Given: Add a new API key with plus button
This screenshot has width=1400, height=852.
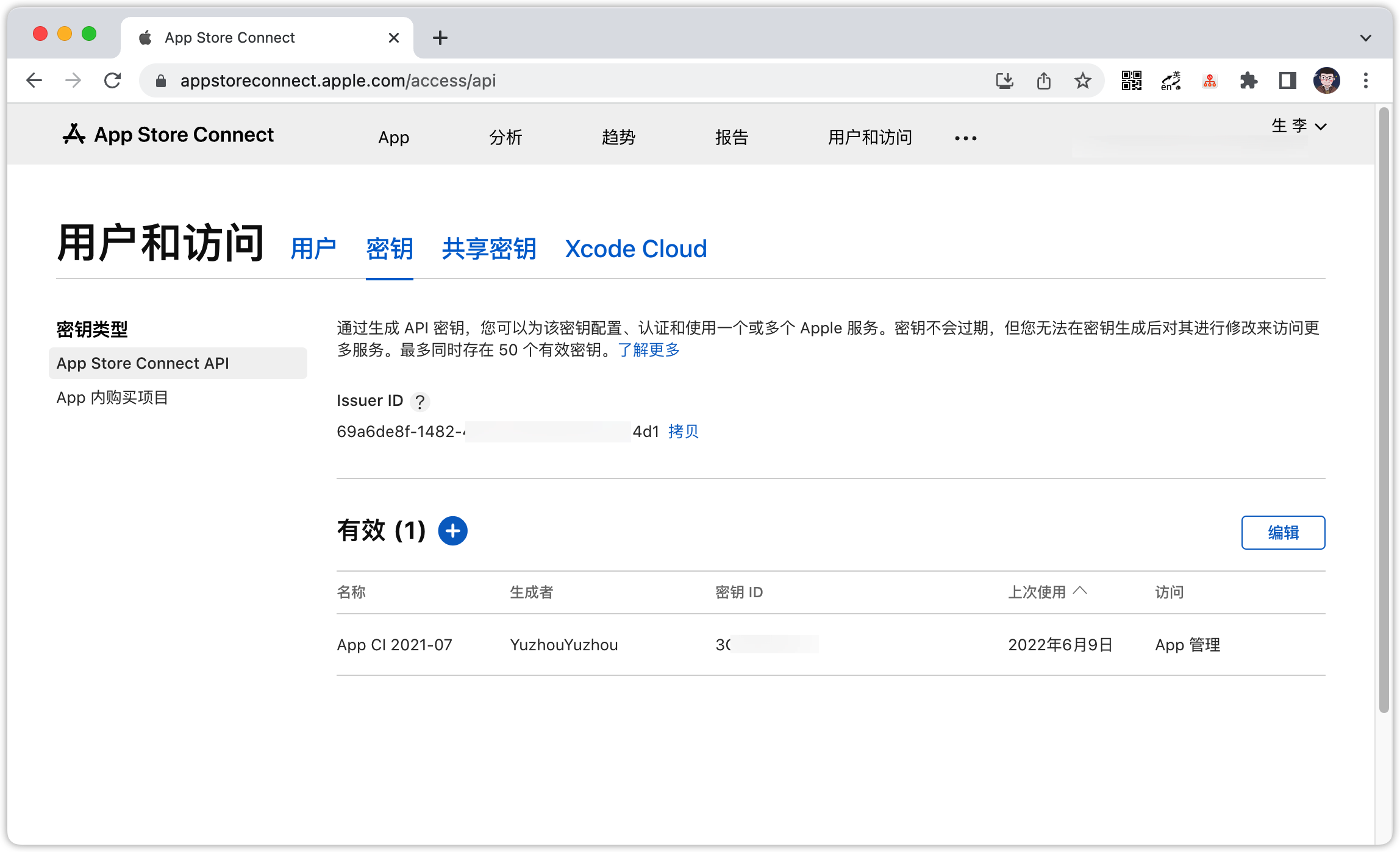Looking at the screenshot, I should click(452, 531).
